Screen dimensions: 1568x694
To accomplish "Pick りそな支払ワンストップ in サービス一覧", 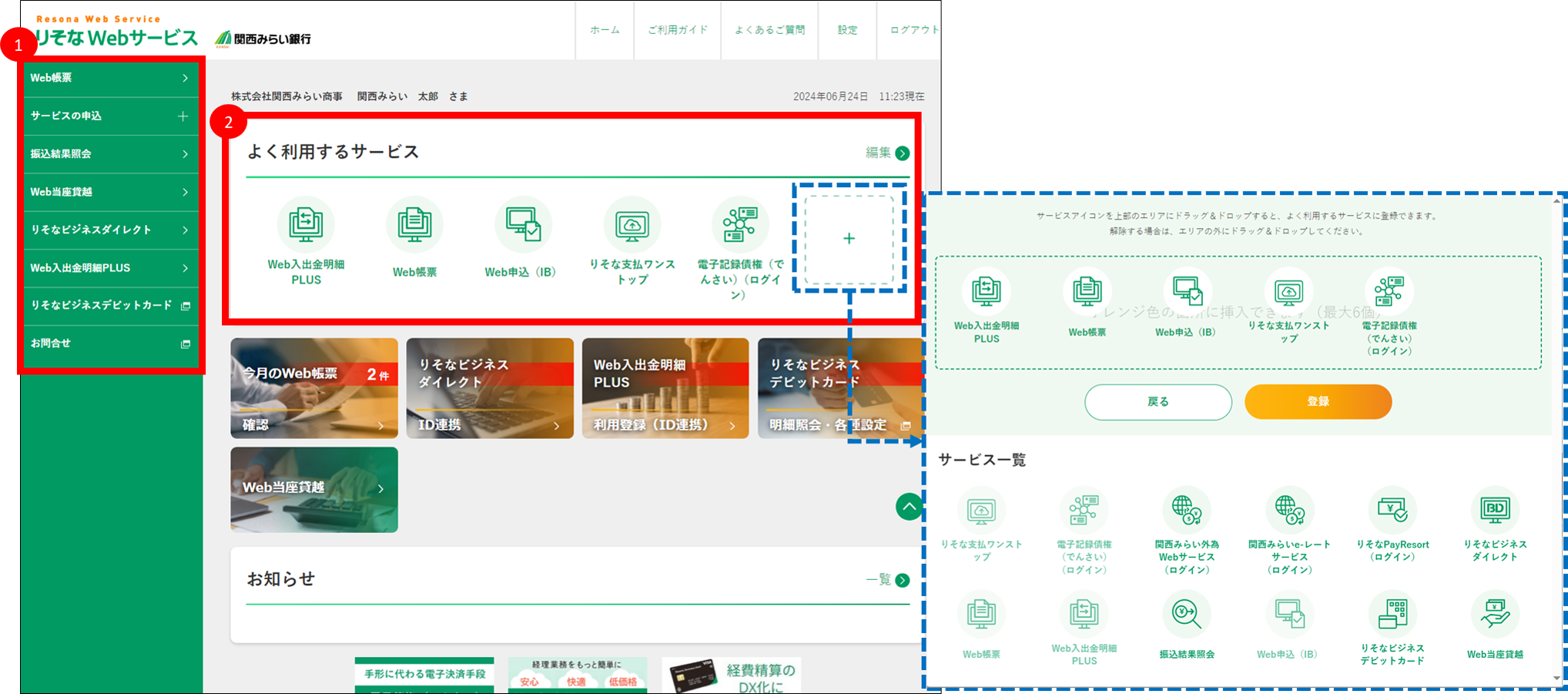I will (x=981, y=511).
